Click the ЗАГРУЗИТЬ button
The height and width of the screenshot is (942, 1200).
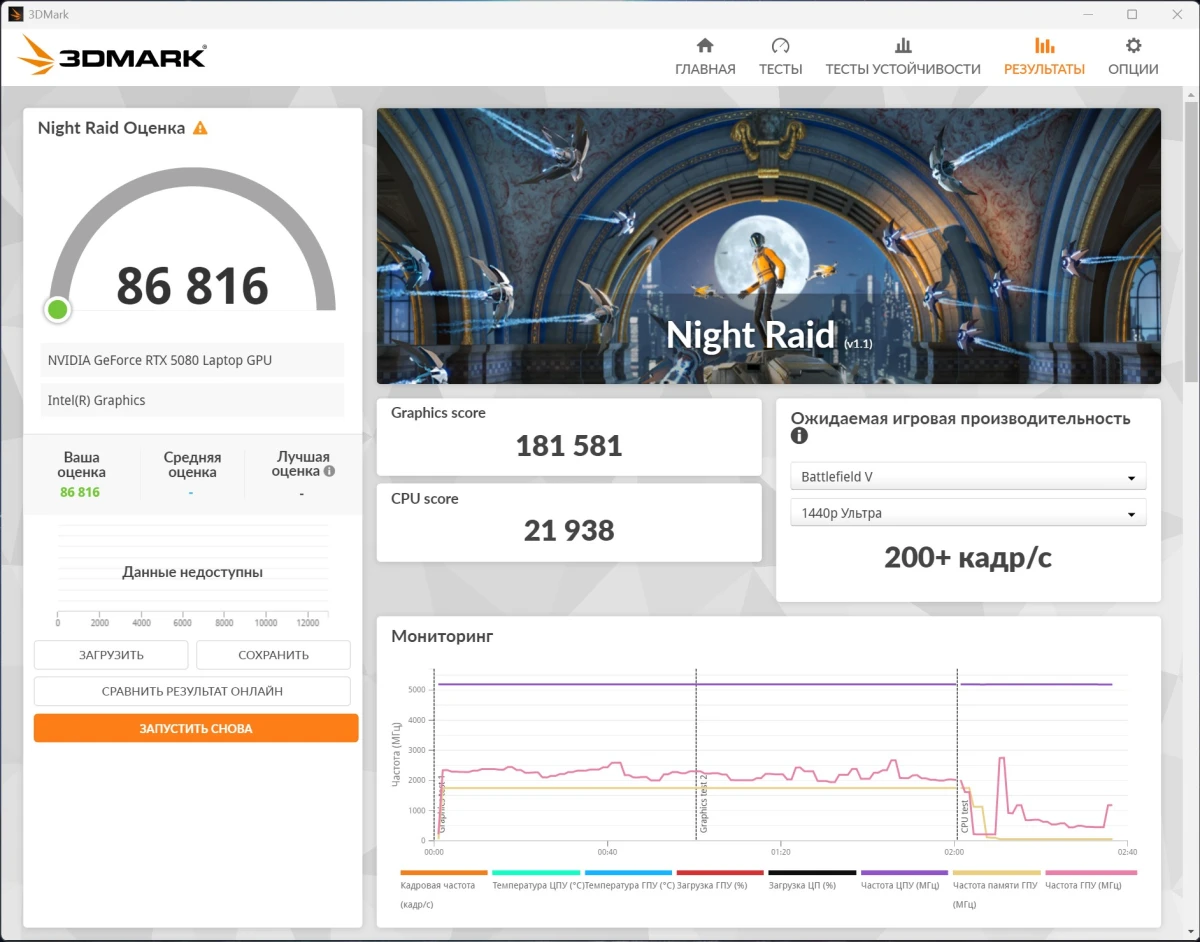[x=111, y=655]
